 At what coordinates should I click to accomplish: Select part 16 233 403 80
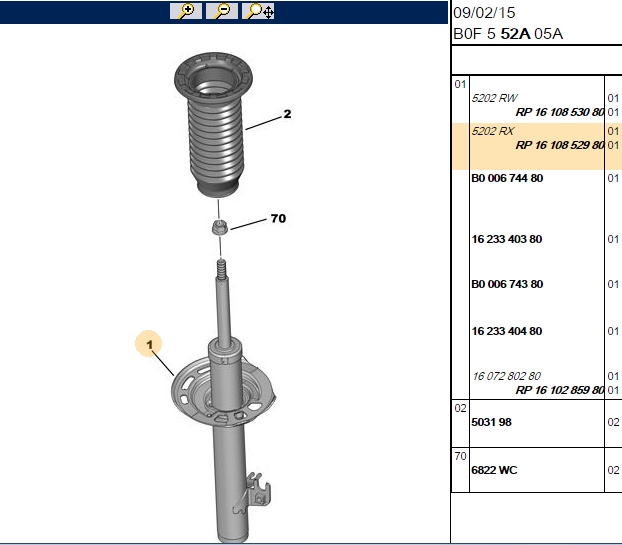(507, 239)
